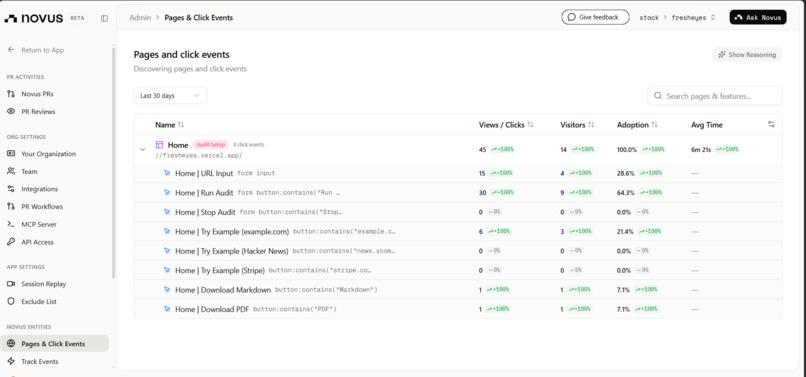Click cursor icon for Try Example (example.com)
This screenshot has height=377, width=806.
click(x=167, y=231)
